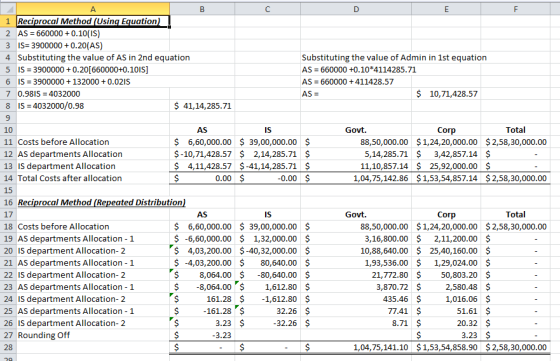Screen dimensions: 560x361
Task: Click 'AS' header in row 10
Action: (x=202, y=130)
